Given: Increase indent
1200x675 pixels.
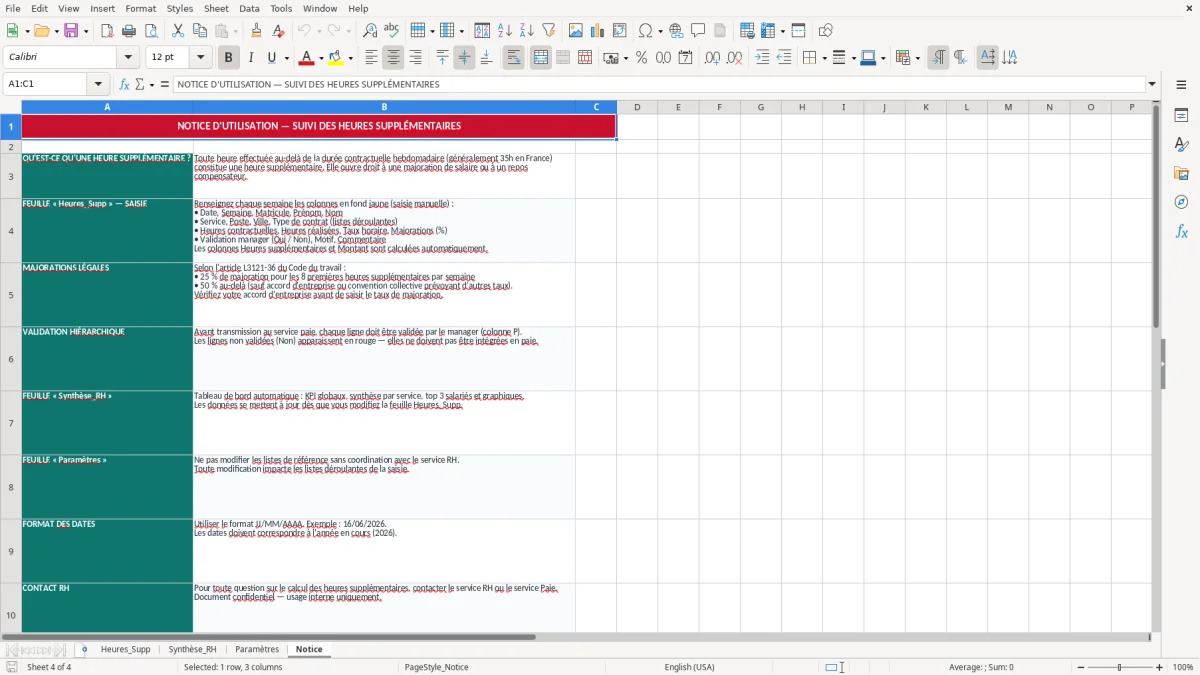Looking at the screenshot, I should coord(762,58).
